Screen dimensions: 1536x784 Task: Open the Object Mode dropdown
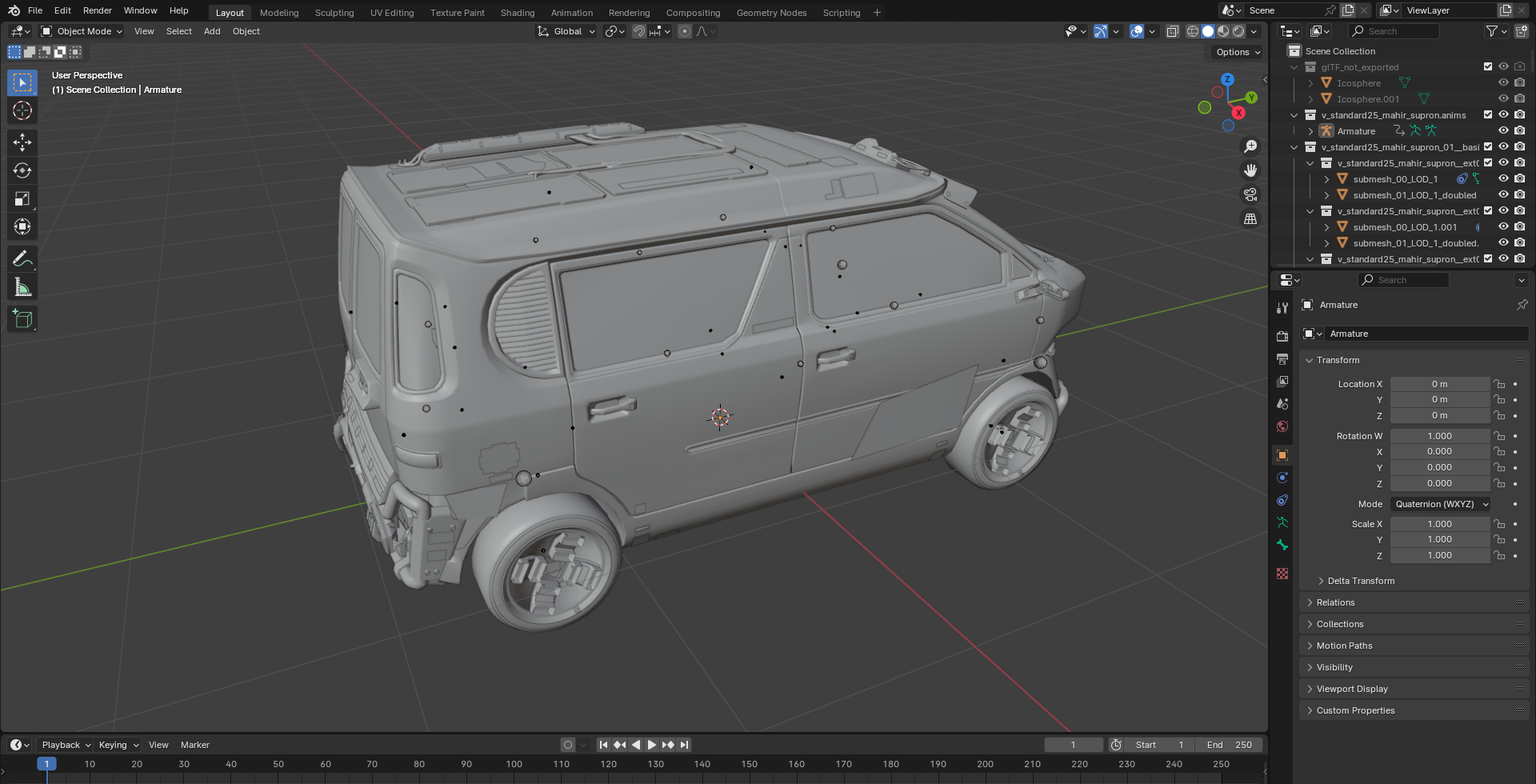82,31
